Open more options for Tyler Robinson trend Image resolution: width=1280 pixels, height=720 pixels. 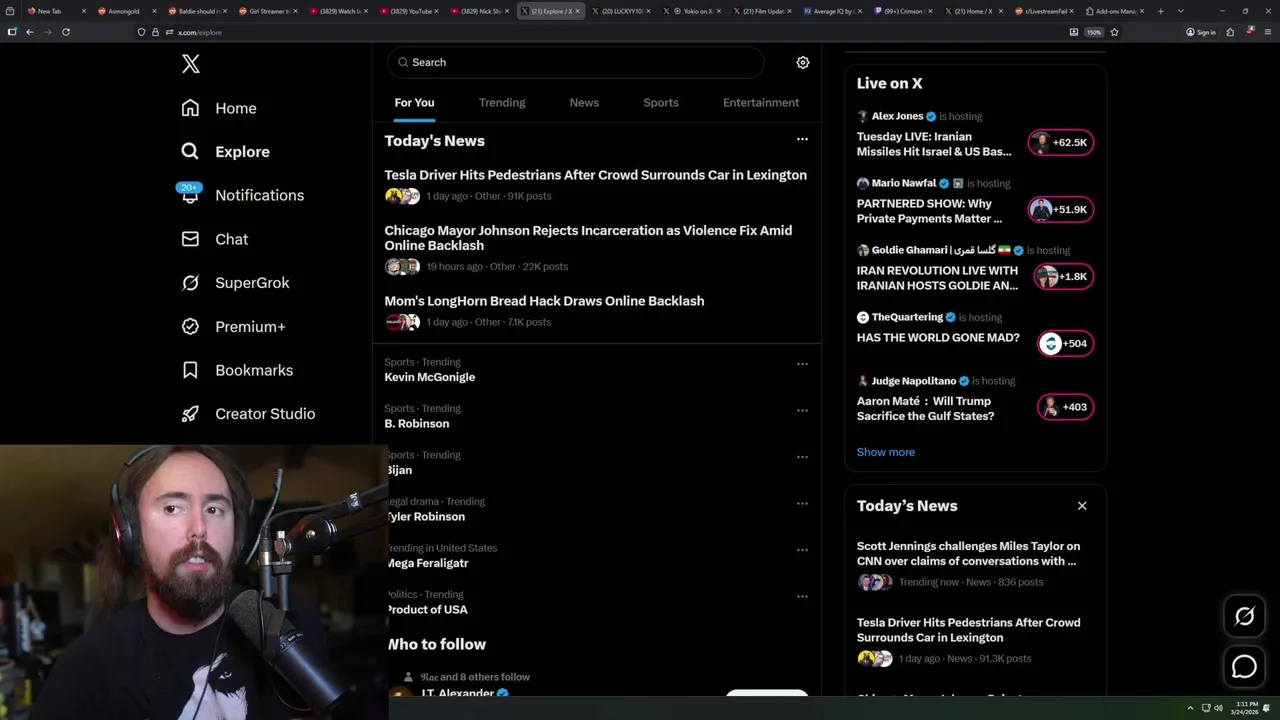802,503
